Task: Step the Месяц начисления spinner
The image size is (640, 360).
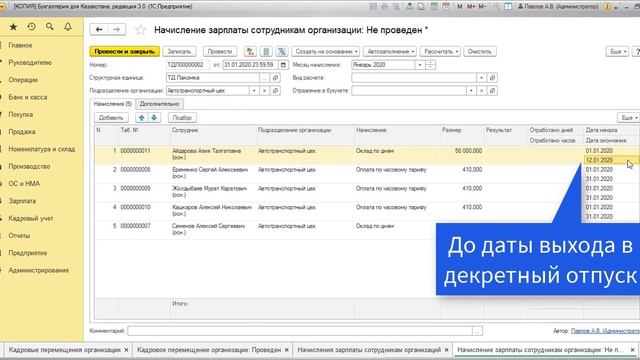Action: tap(430, 64)
